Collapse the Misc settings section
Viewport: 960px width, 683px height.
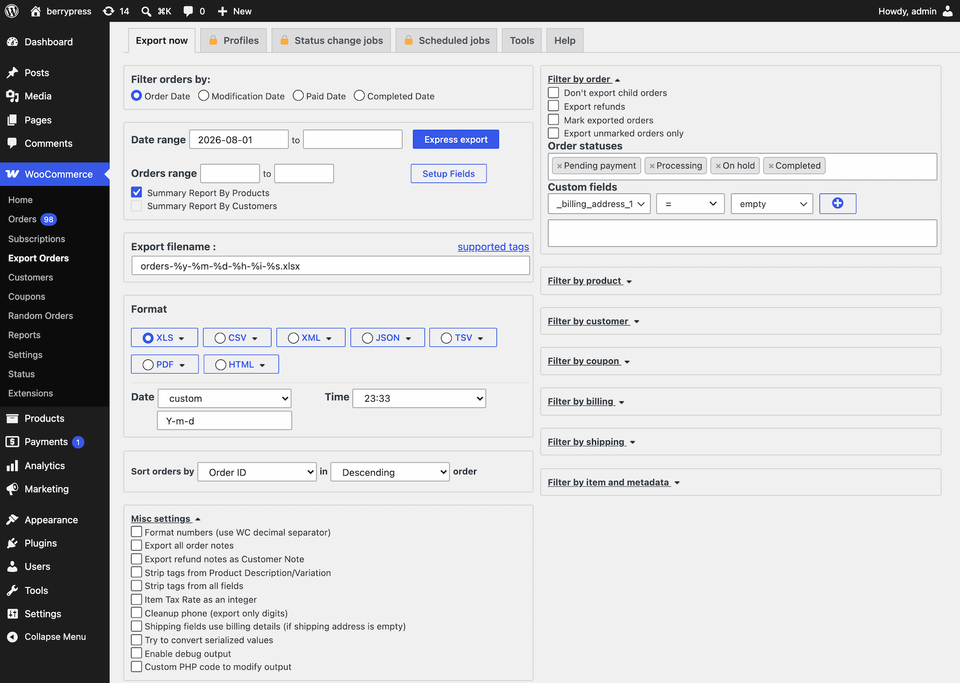click(x=165, y=518)
